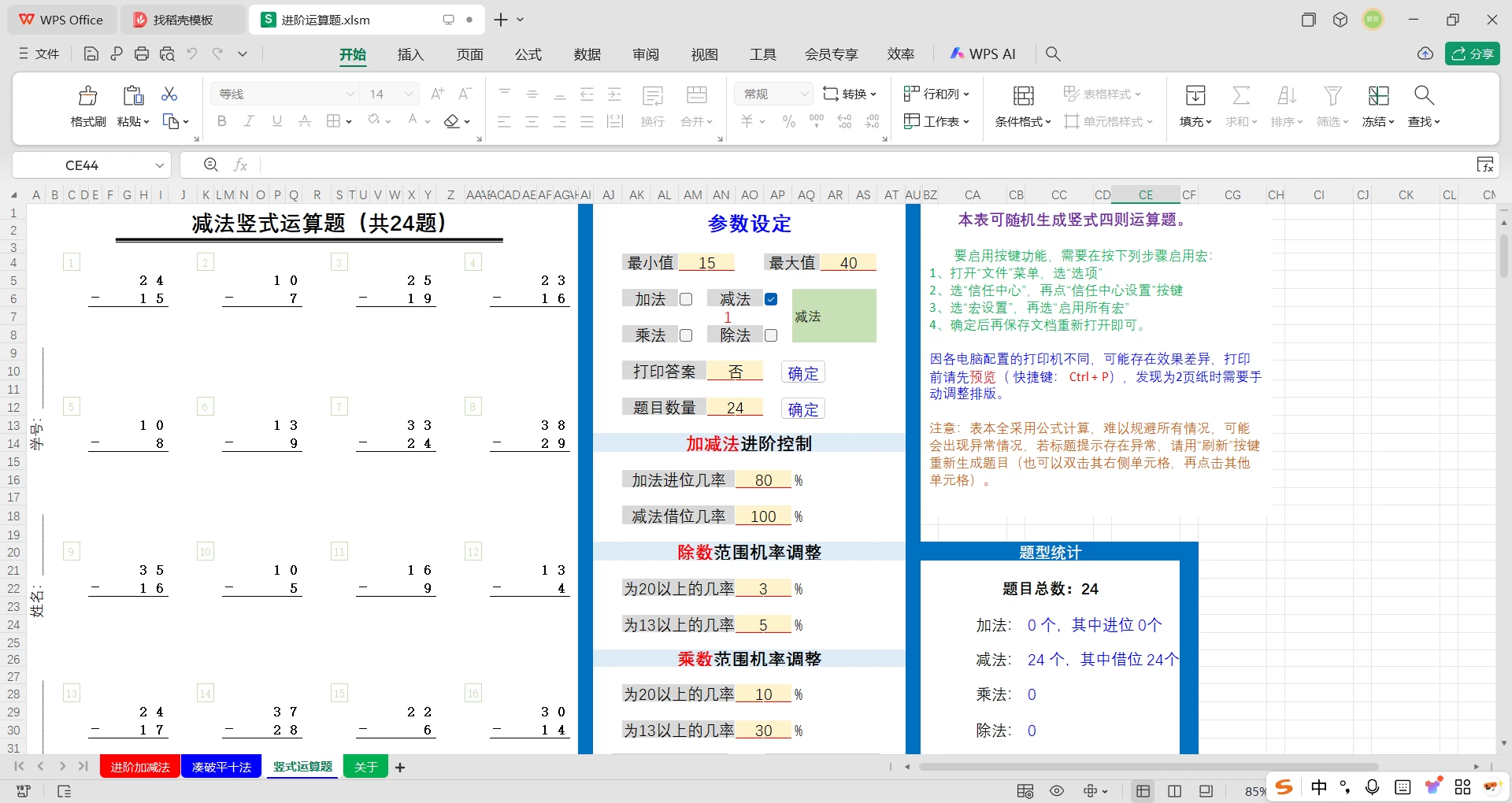Select the blue 凑破平十法 sheet tab

(x=221, y=767)
